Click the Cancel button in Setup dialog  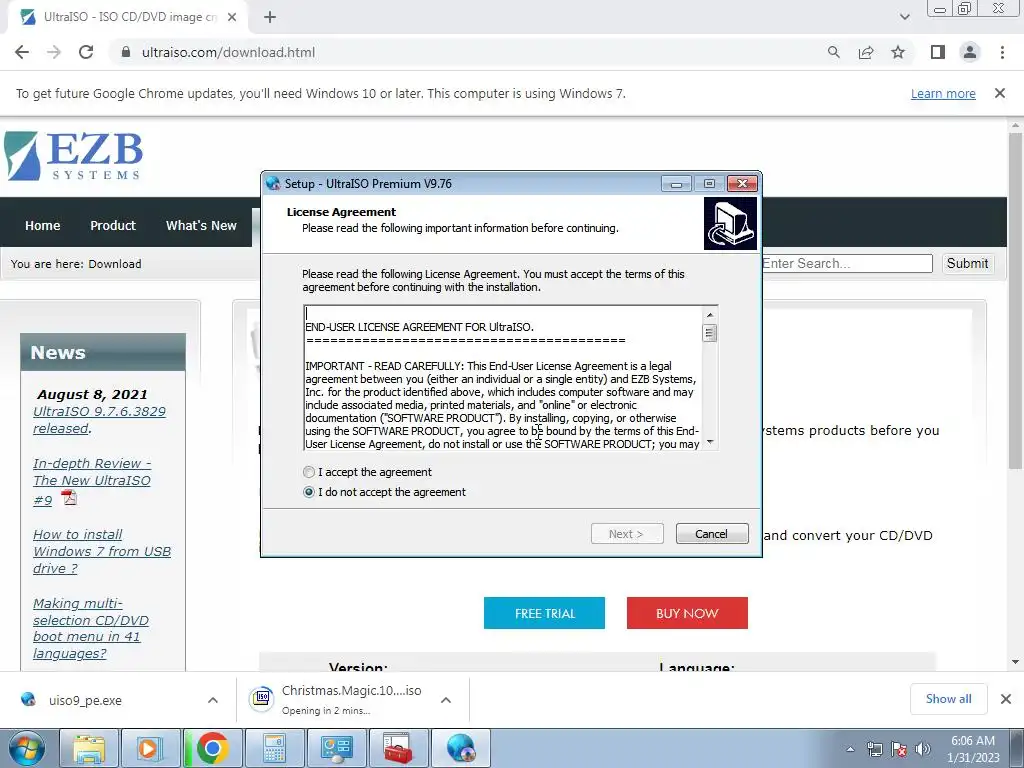712,534
